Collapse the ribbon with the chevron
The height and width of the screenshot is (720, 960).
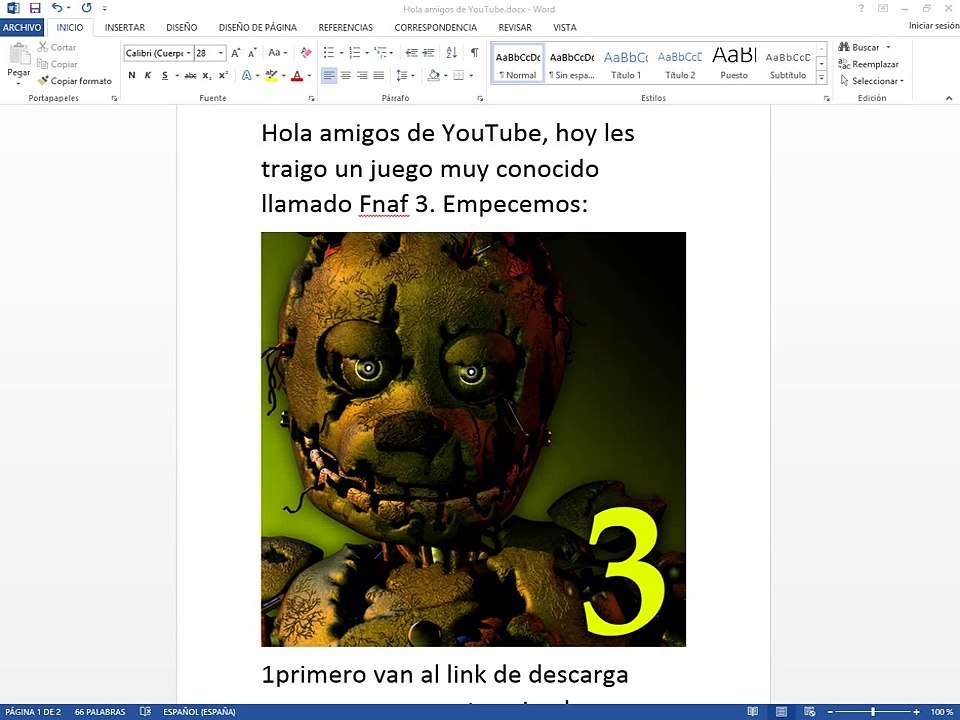click(949, 98)
